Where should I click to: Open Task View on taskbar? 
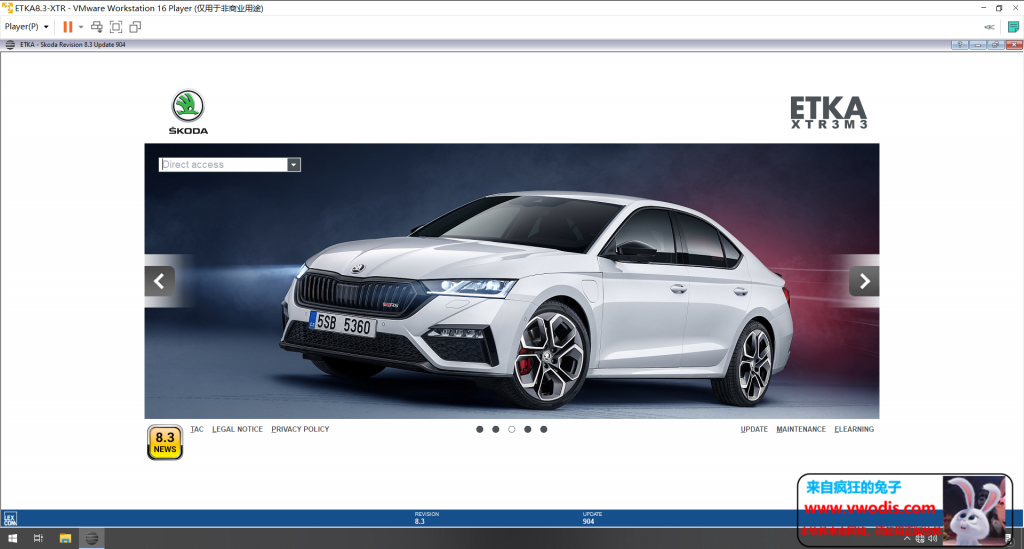(38, 539)
